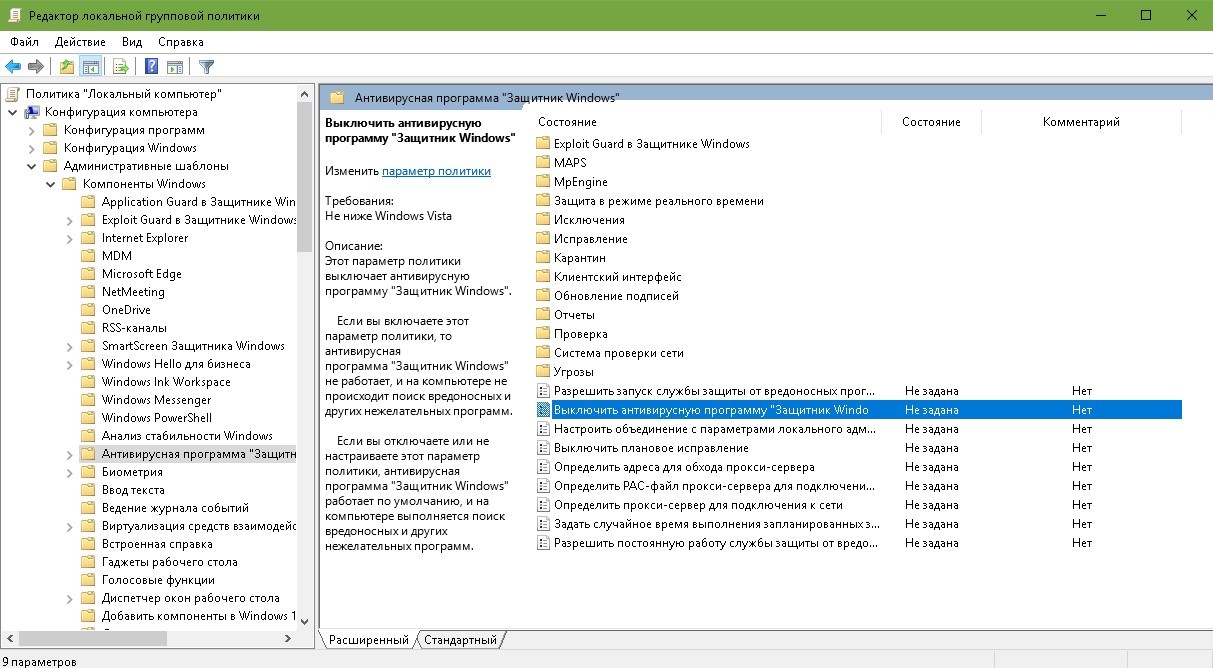Image resolution: width=1213 pixels, height=668 pixels.
Task: Open the Вид menu
Action: pos(132,42)
